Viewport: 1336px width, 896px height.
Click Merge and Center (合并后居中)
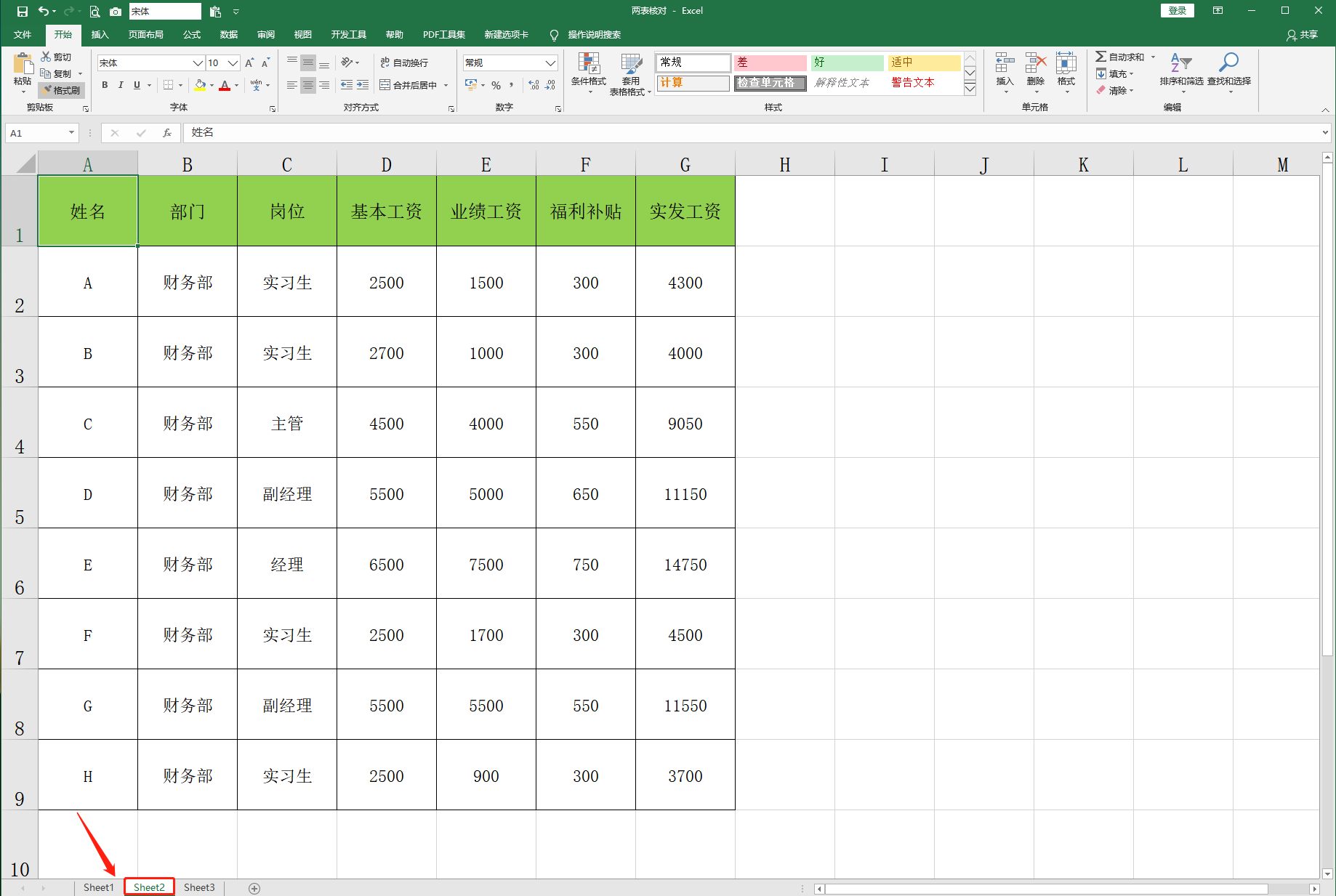pyautogui.click(x=409, y=85)
